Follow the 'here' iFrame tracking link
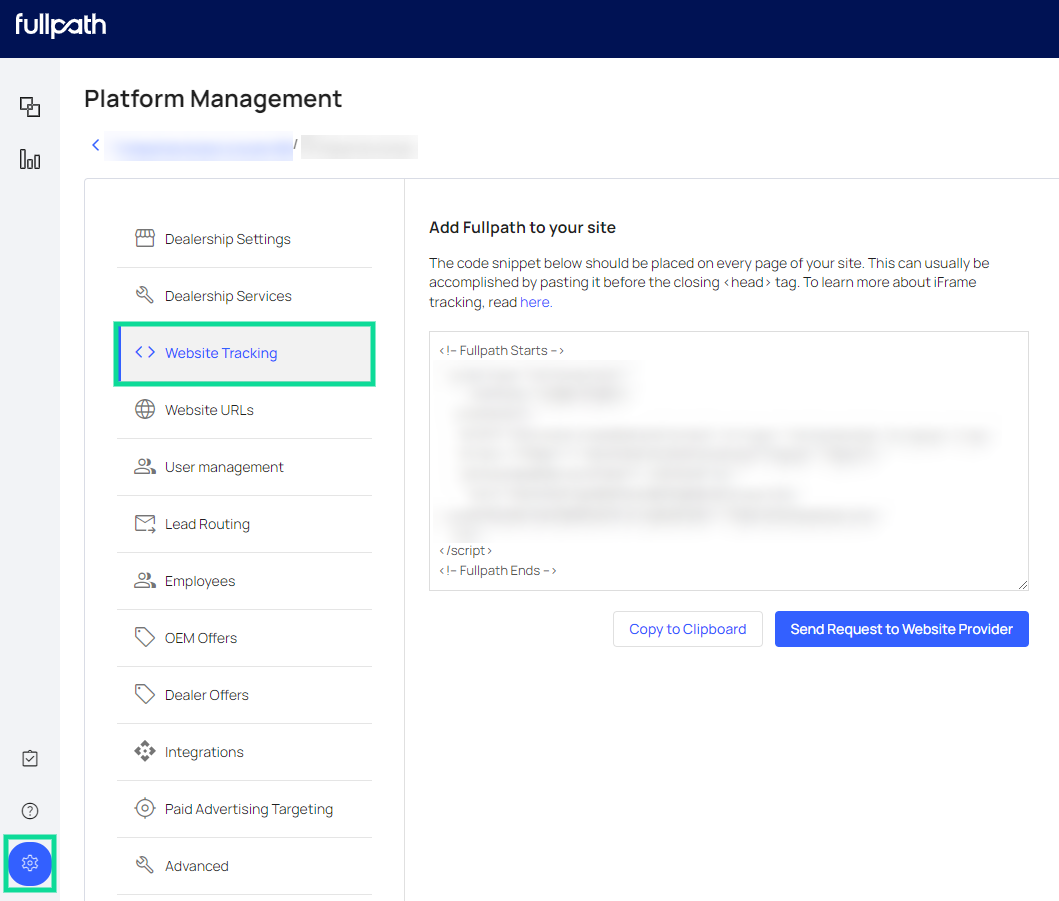The width and height of the screenshot is (1059, 901). (x=535, y=302)
